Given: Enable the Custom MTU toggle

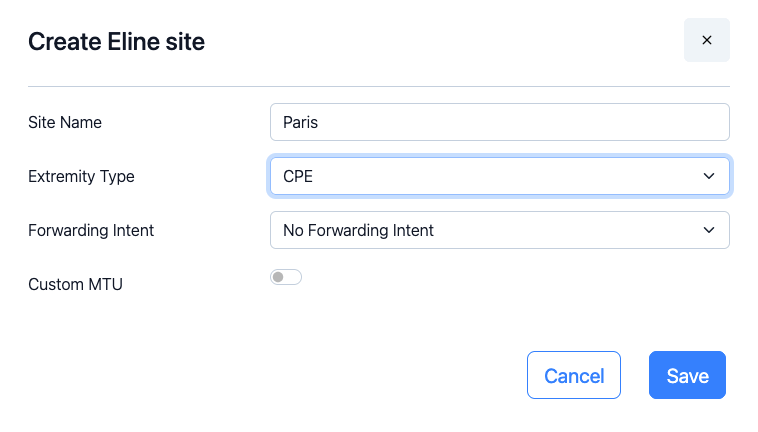Looking at the screenshot, I should [286, 277].
